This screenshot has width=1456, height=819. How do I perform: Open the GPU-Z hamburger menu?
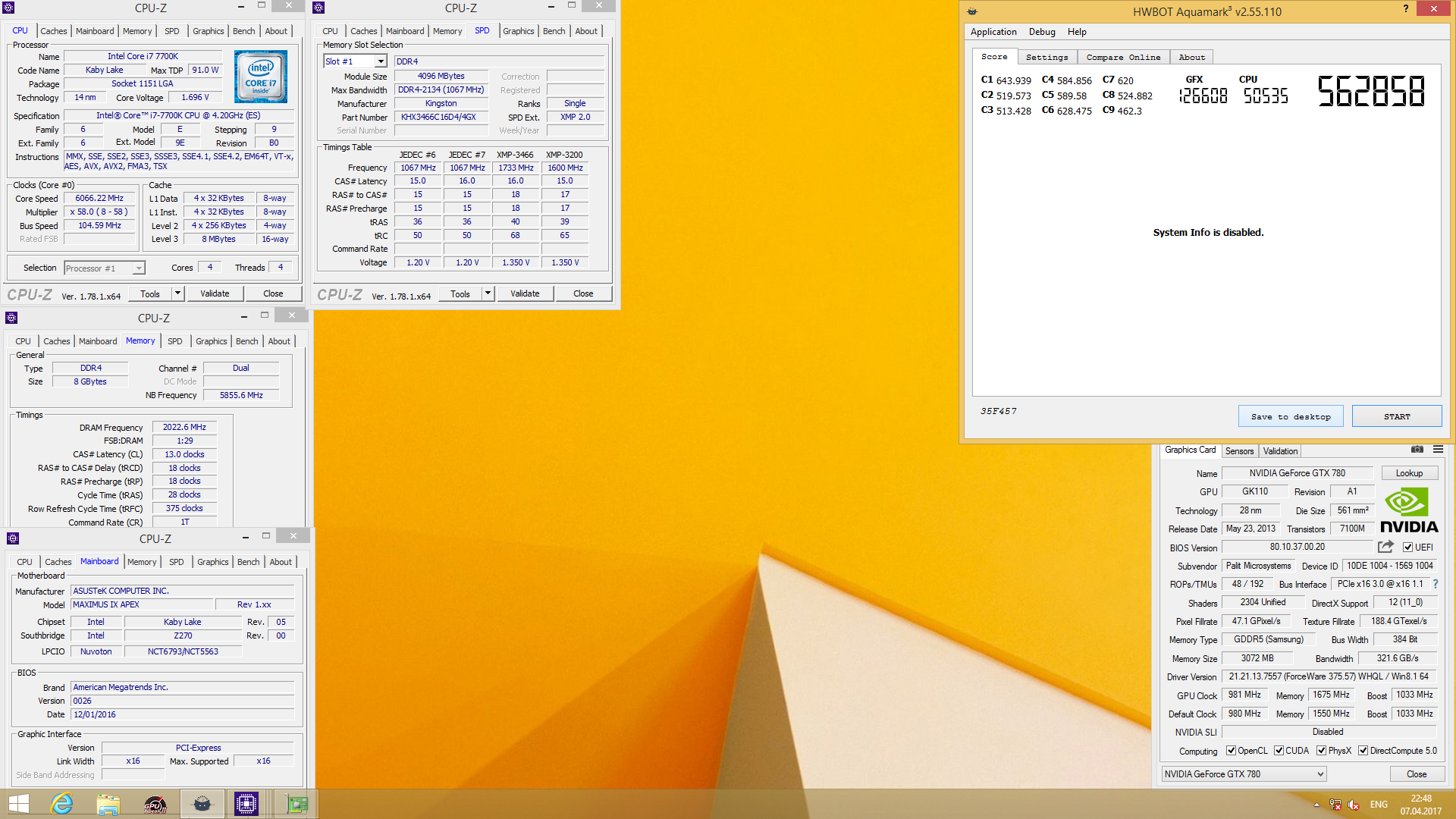1438,450
